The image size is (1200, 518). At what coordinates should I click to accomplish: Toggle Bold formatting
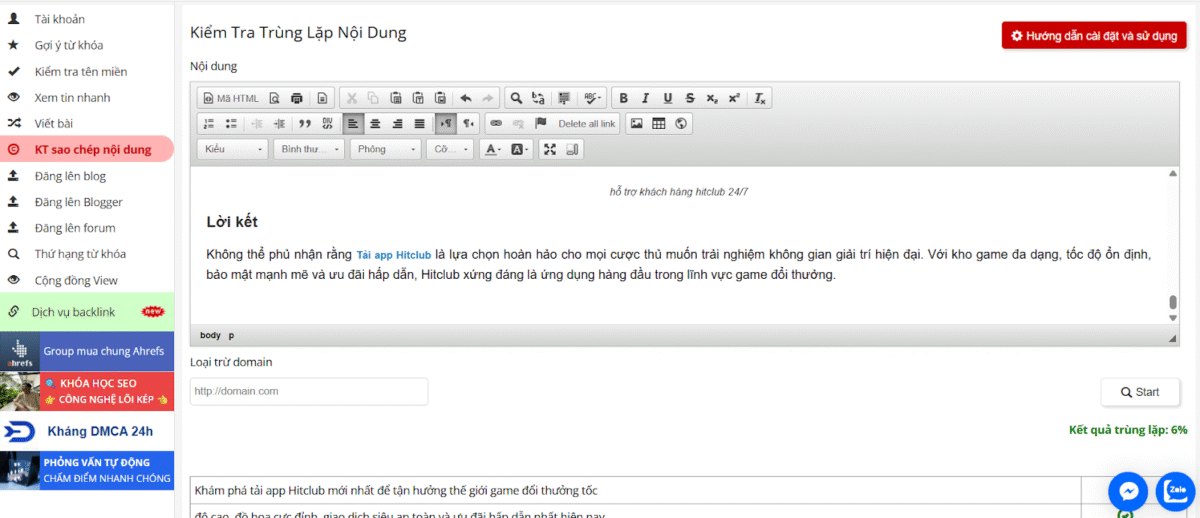[623, 98]
